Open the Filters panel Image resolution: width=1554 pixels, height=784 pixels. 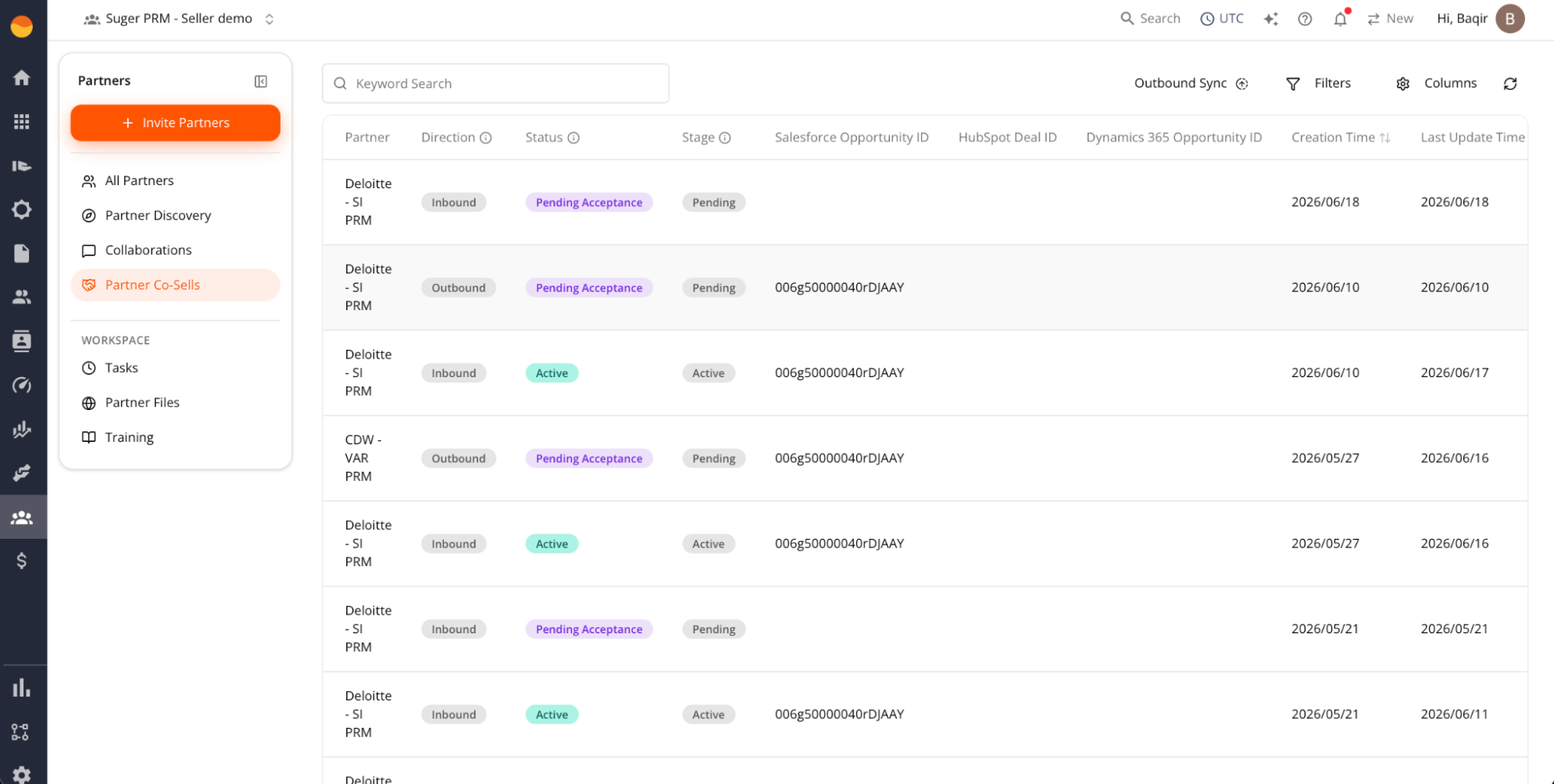(1318, 84)
